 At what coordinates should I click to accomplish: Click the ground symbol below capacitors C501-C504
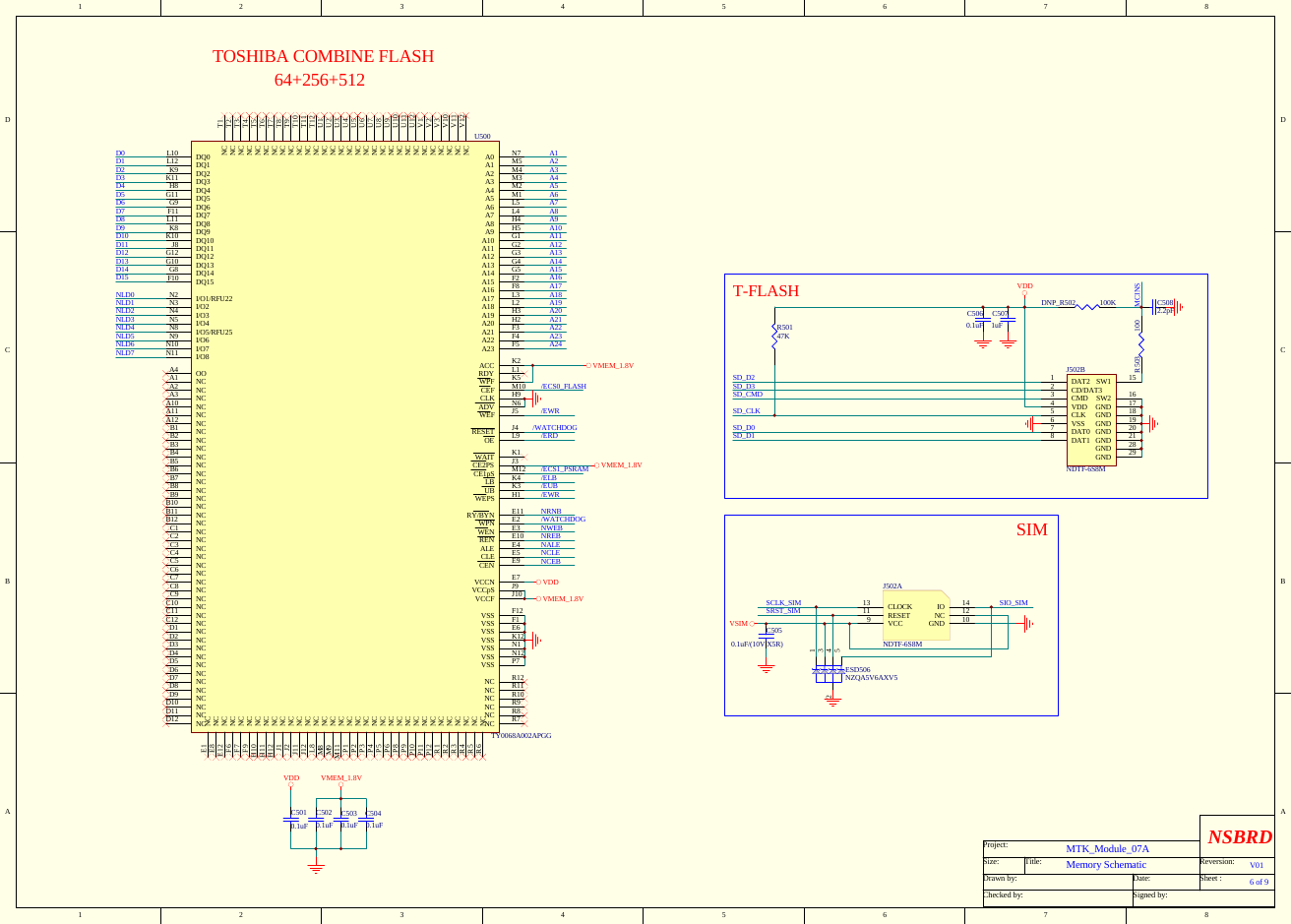click(316, 865)
